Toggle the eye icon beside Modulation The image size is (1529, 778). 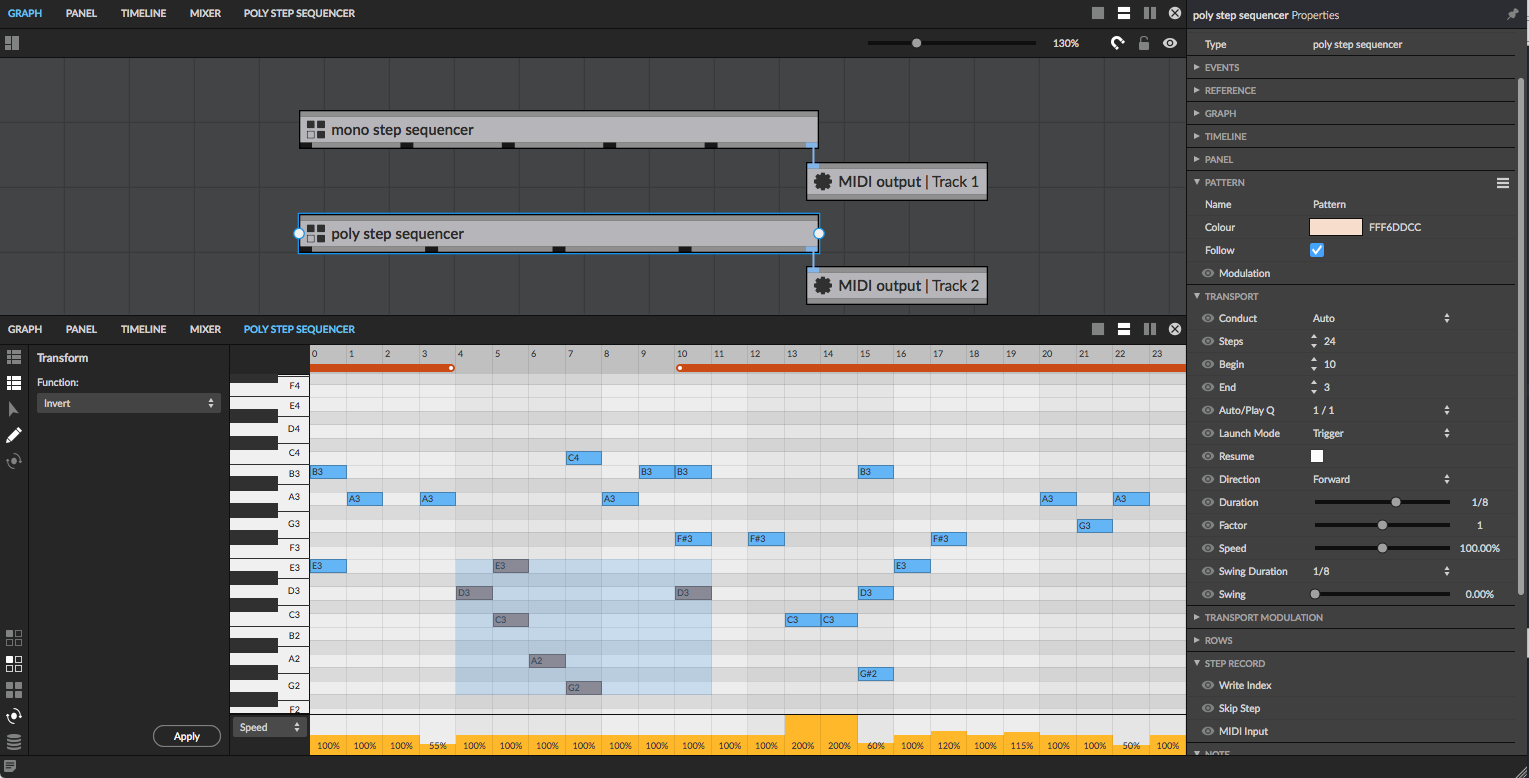(1208, 273)
